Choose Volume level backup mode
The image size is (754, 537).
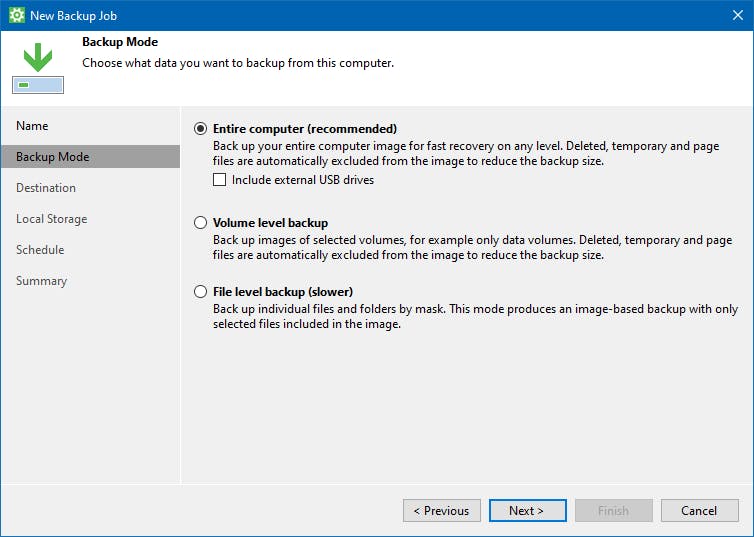click(x=201, y=223)
